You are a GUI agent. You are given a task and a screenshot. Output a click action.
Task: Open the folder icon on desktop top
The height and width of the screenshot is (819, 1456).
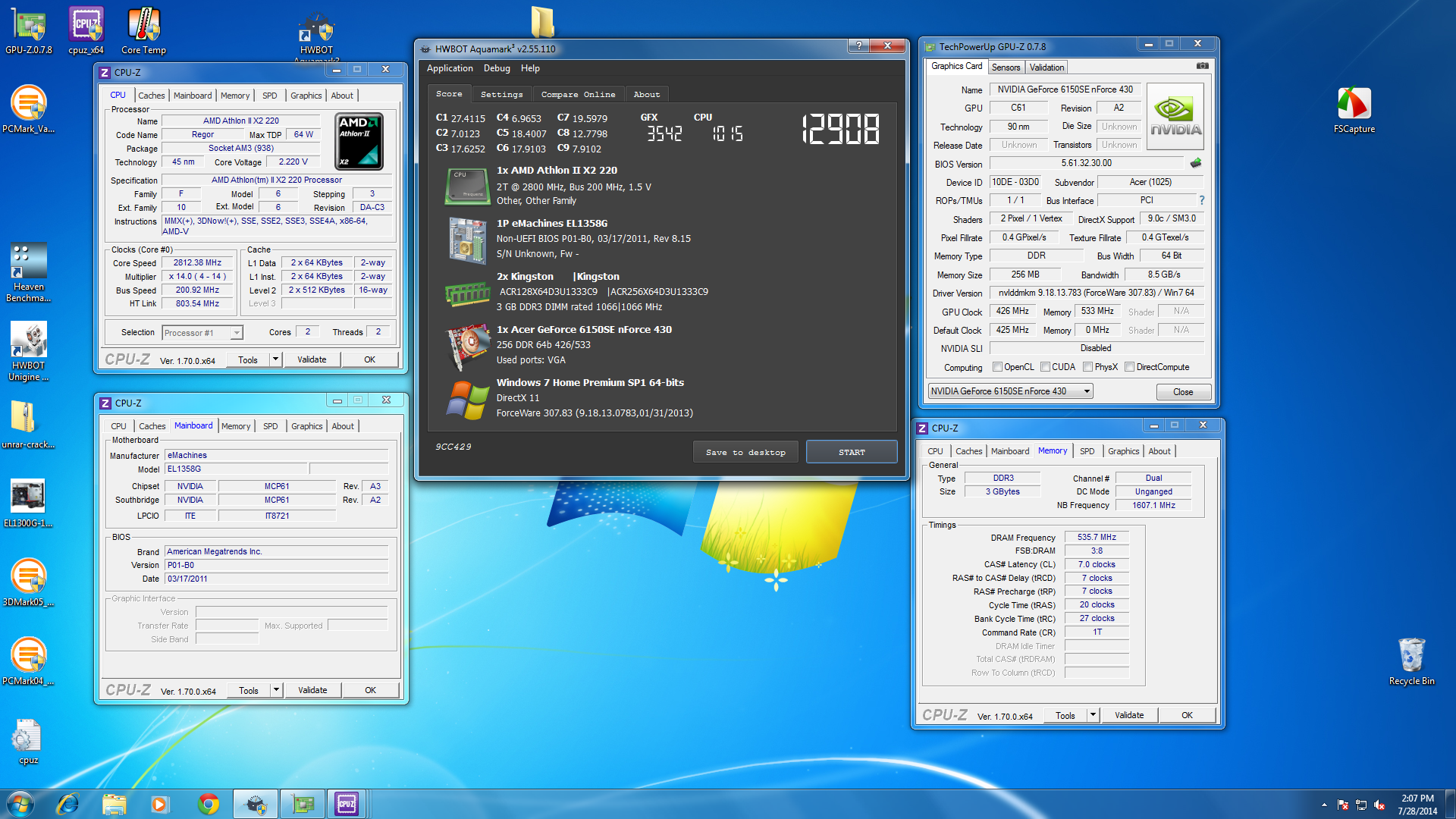542,21
